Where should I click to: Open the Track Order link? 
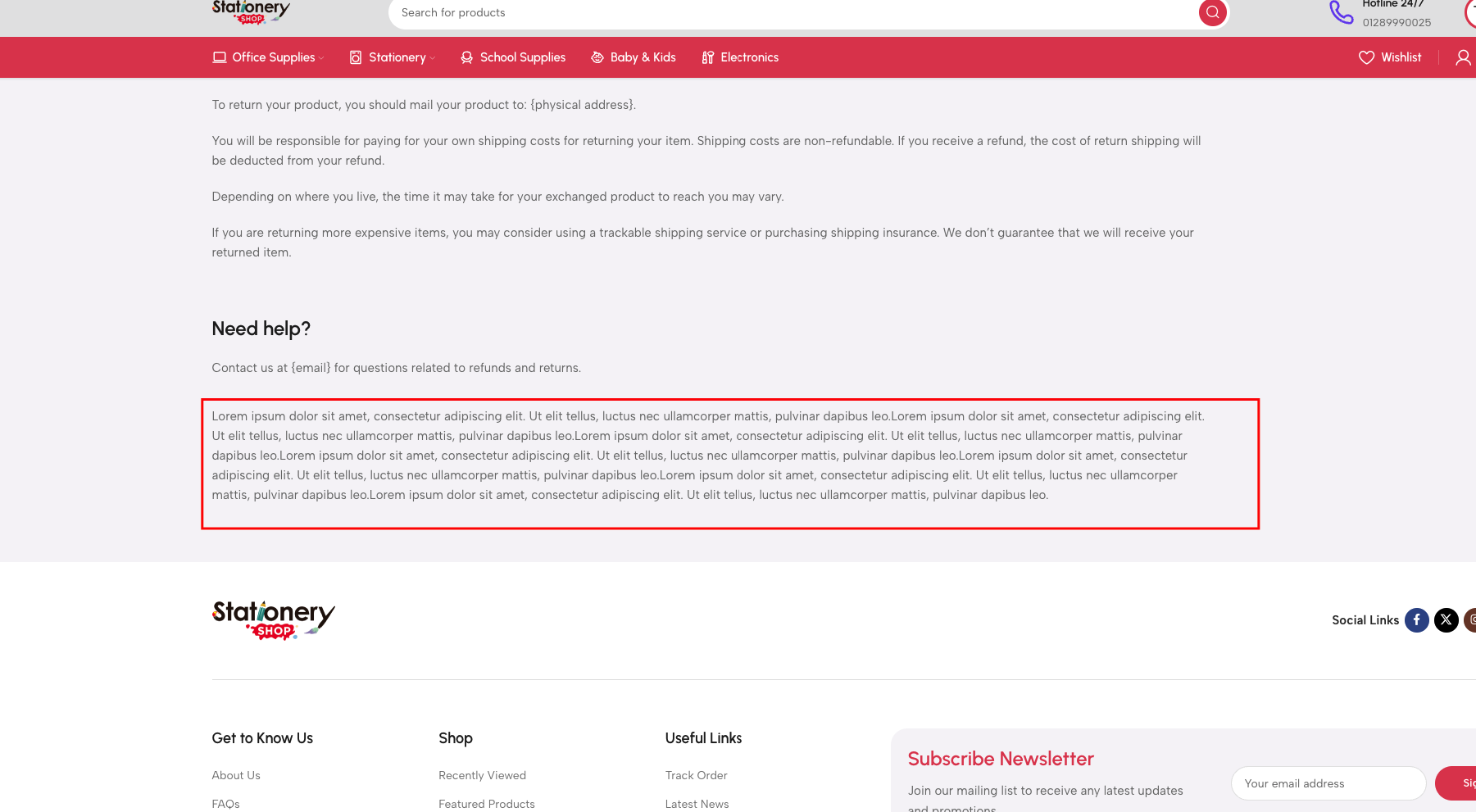tap(697, 775)
